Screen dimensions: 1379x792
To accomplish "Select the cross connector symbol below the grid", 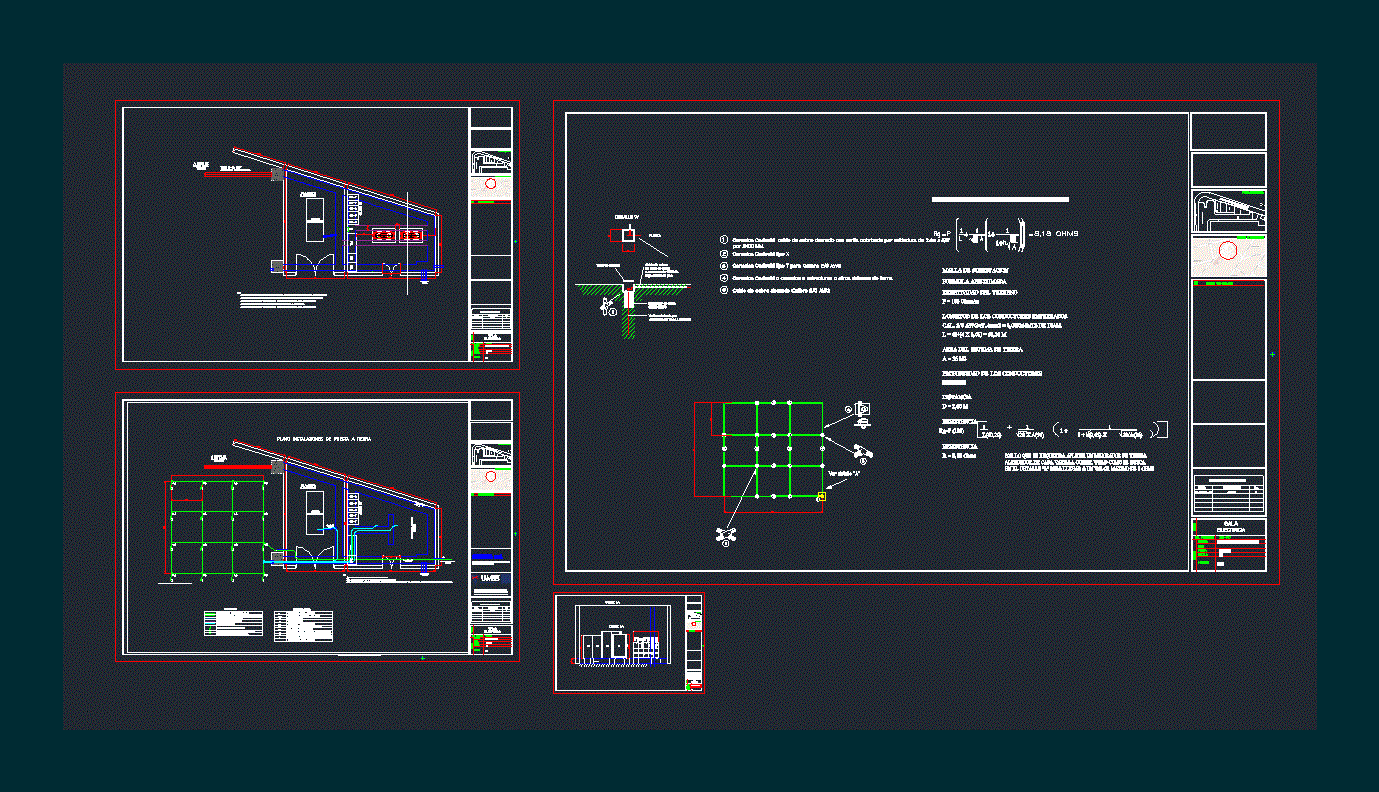I will [727, 535].
